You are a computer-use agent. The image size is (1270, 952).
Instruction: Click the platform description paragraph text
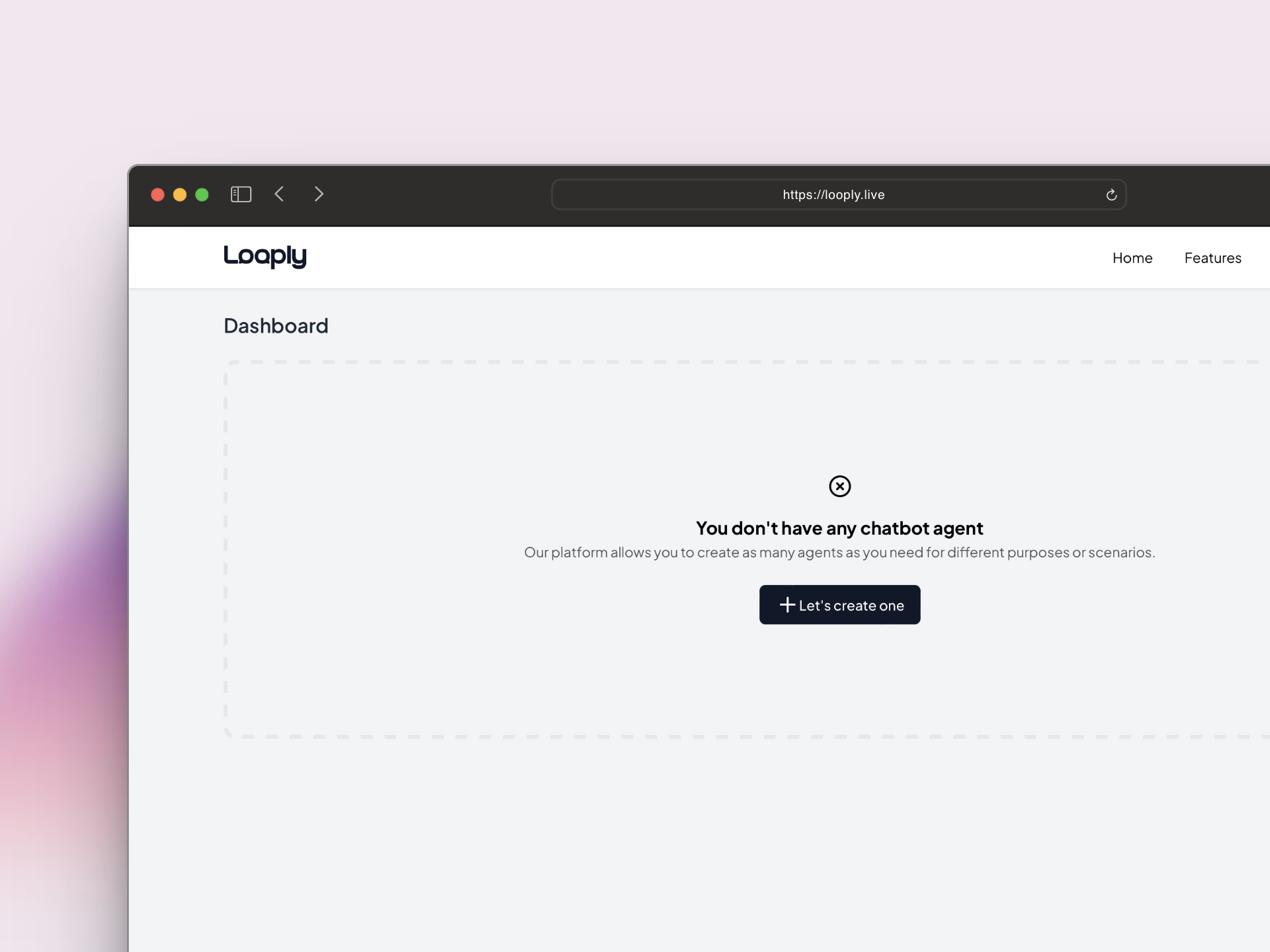tap(839, 553)
